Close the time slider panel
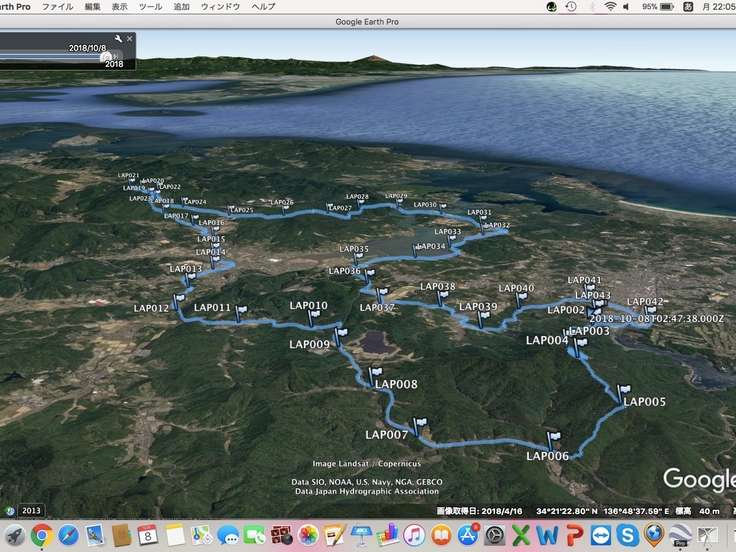 [129, 39]
